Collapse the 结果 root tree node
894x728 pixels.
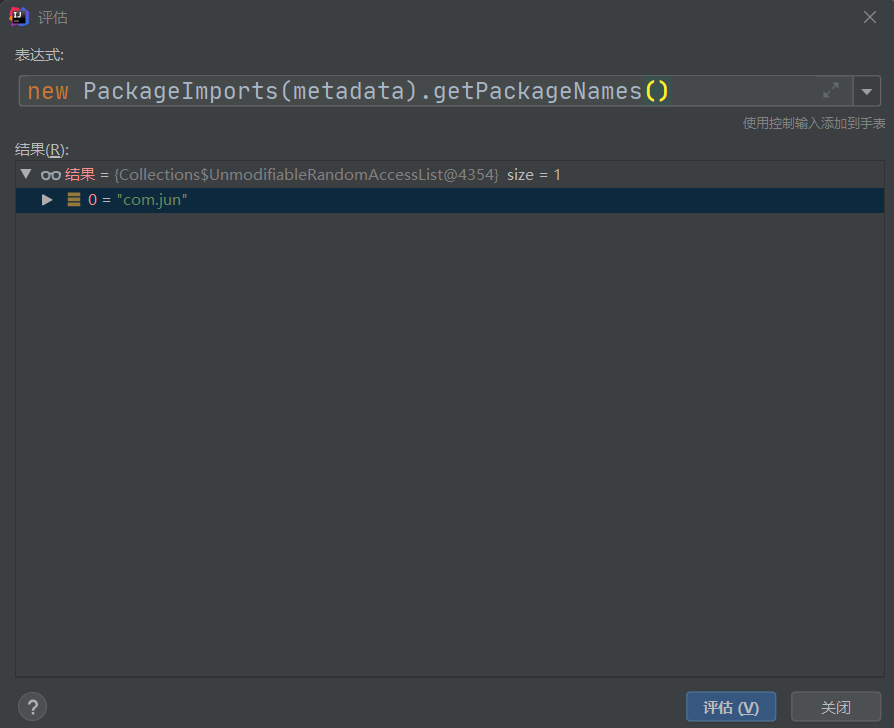click(x=26, y=175)
